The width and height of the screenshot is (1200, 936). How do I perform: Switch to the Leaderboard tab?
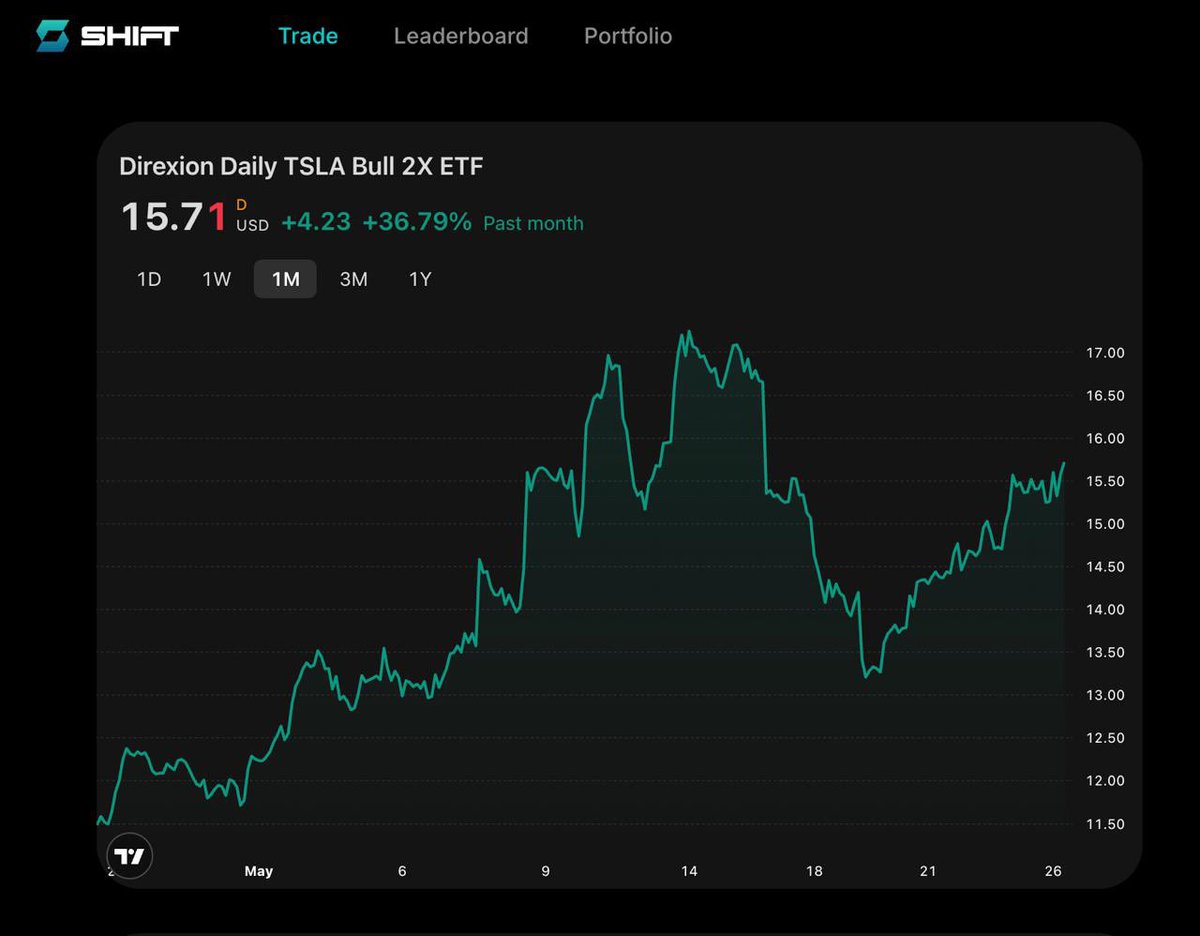point(461,36)
